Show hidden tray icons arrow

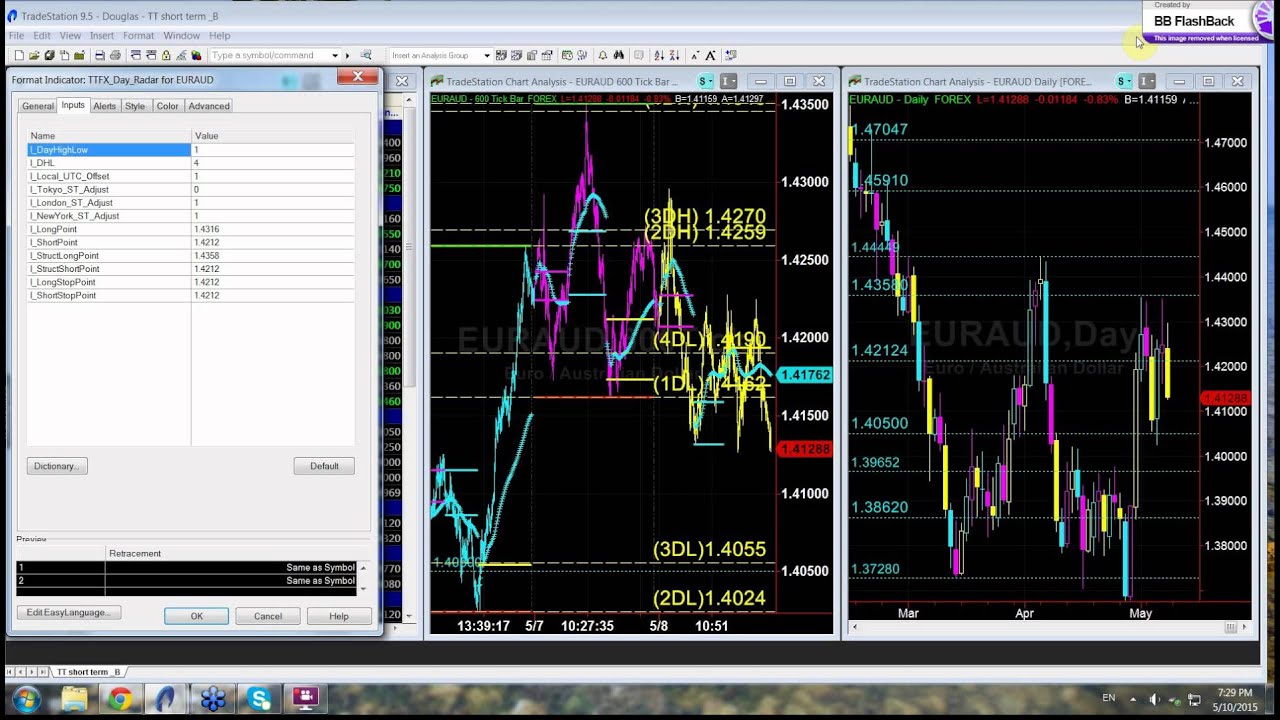(1133, 698)
